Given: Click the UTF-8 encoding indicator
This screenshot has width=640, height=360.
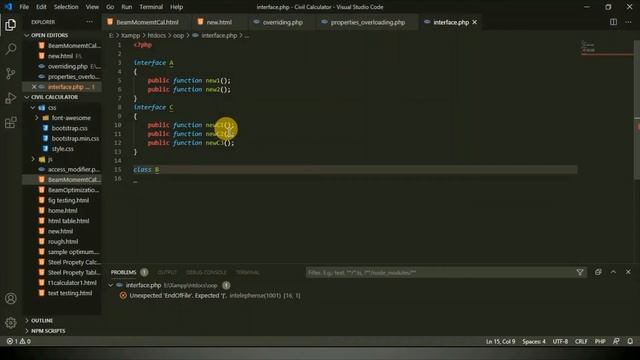Looking at the screenshot, I should pos(560,341).
